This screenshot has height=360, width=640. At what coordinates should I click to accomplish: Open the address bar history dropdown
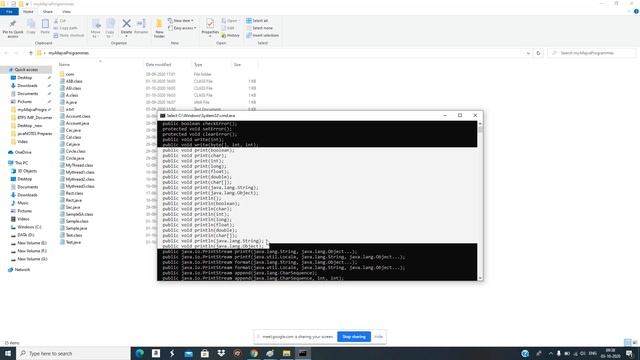coord(528,53)
